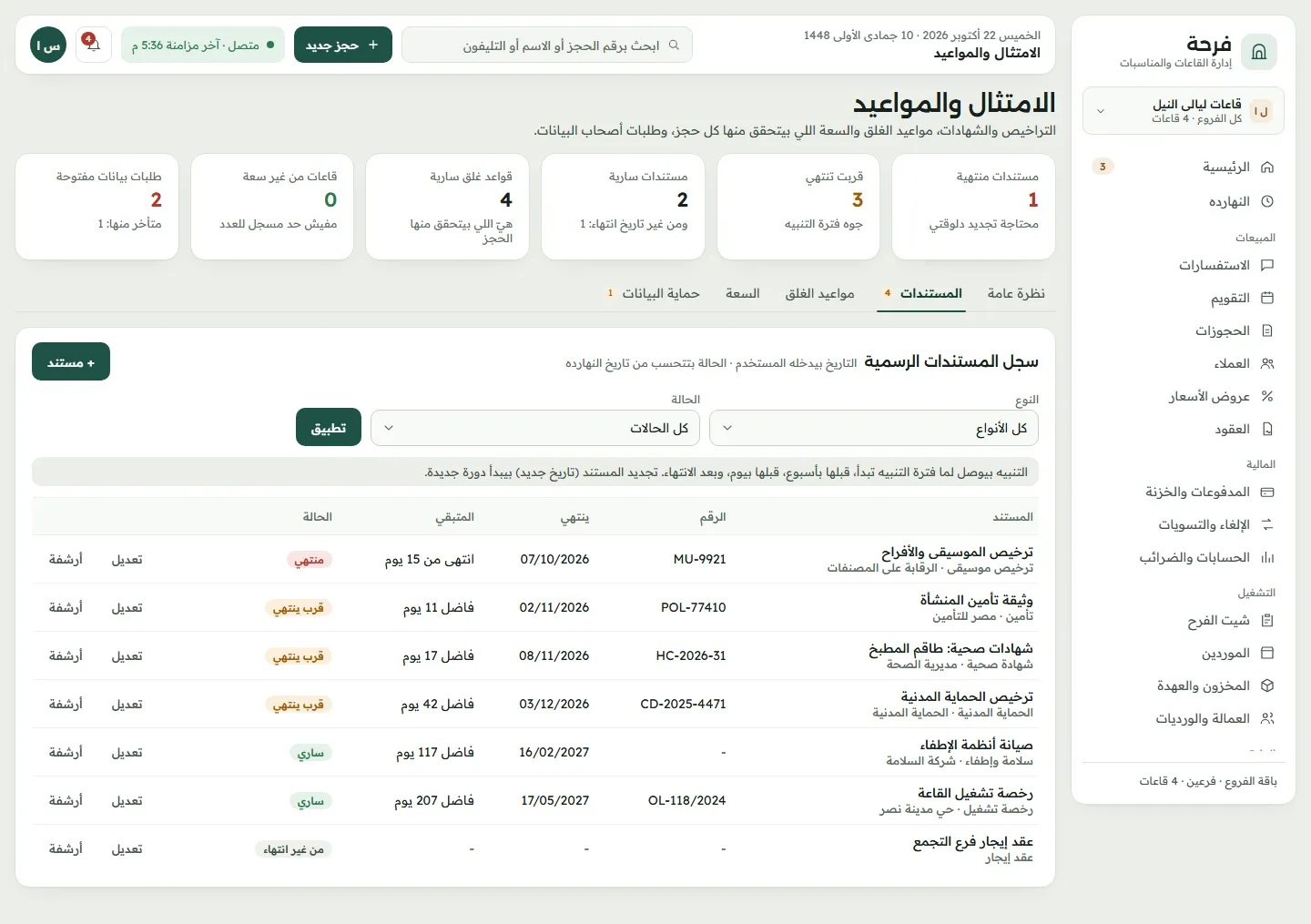The height and width of the screenshot is (924, 1311).
Task: Open notifications bell with red badge
Action: pos(93,45)
